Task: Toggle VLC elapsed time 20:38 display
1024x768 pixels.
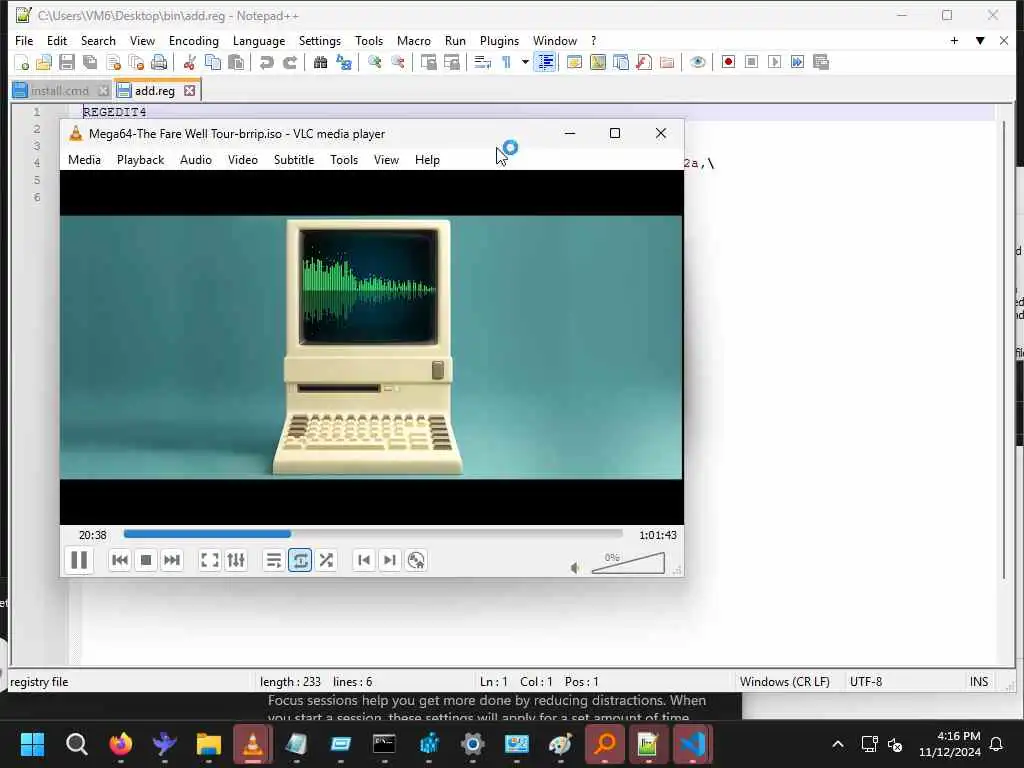Action: coord(93,535)
